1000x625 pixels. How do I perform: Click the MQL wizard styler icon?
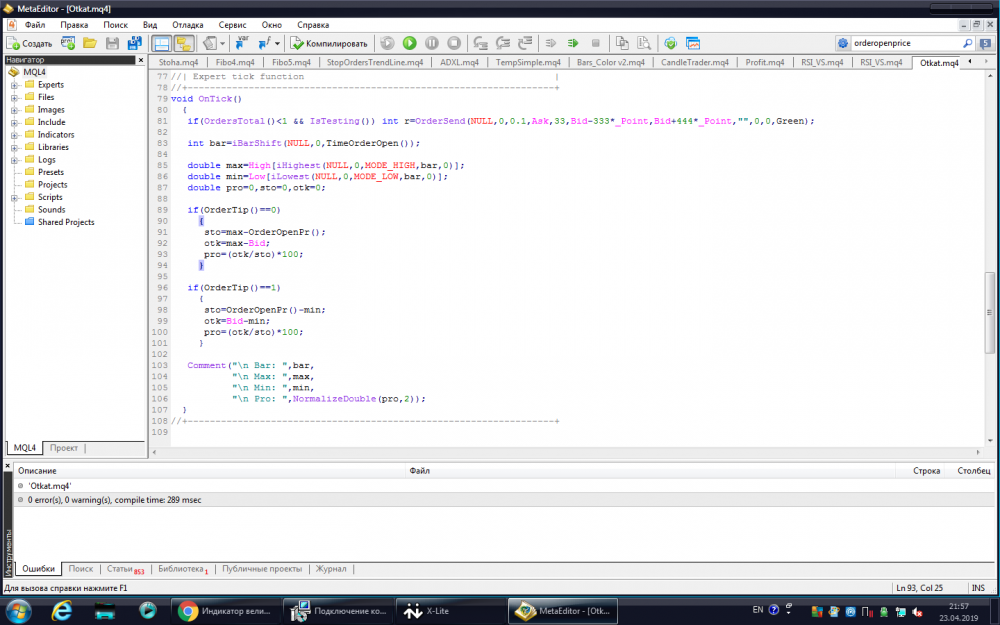coord(209,43)
